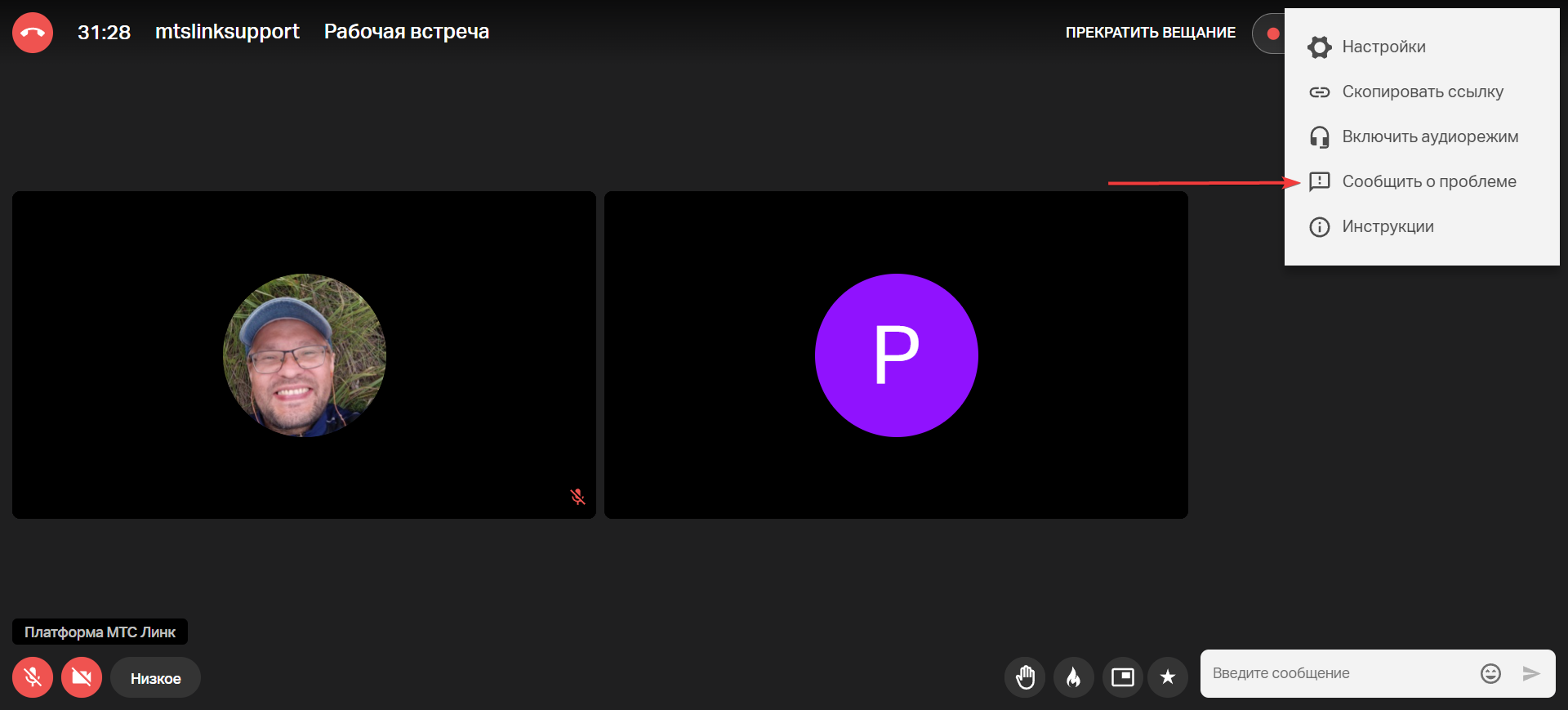The image size is (1568, 710).
Task: Raise hand using the hand icon
Action: (x=1025, y=677)
